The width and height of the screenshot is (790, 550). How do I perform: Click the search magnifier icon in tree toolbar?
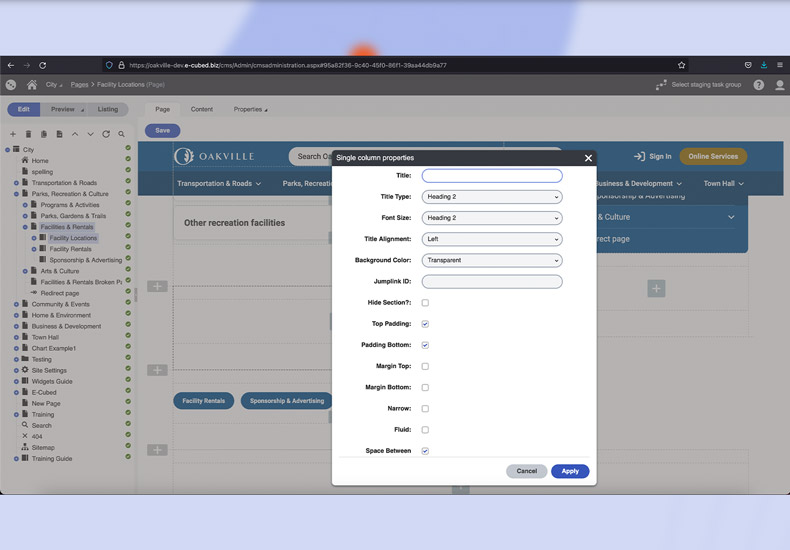tap(122, 134)
